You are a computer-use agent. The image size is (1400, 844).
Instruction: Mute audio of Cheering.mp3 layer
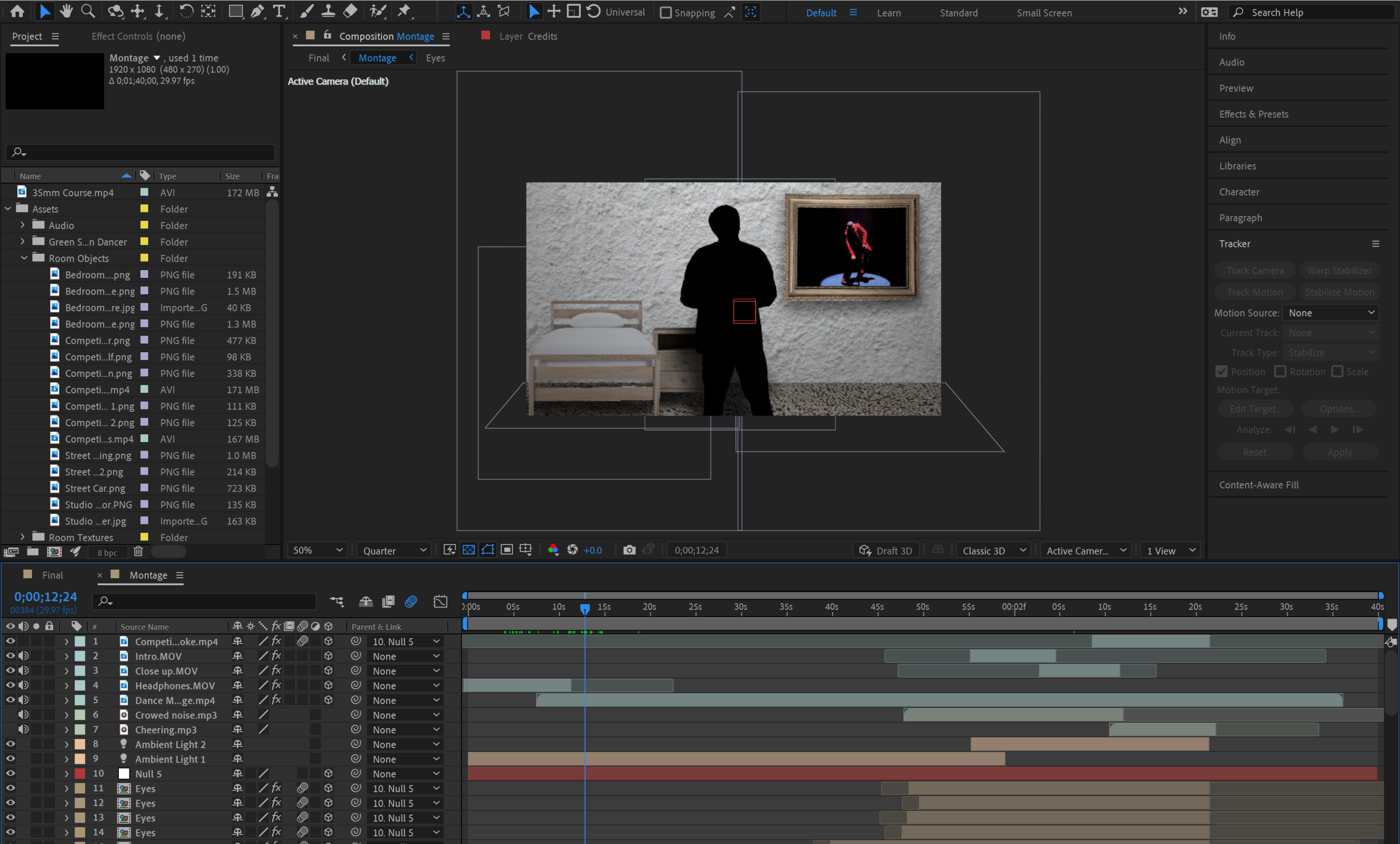(x=24, y=729)
